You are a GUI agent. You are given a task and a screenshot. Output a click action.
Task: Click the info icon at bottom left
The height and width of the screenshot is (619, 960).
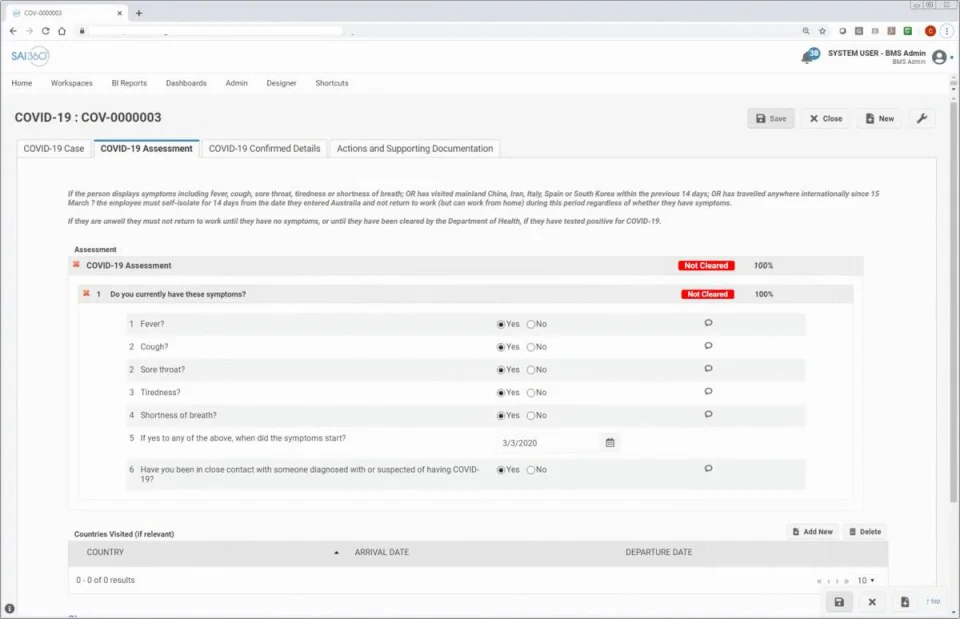[10, 608]
